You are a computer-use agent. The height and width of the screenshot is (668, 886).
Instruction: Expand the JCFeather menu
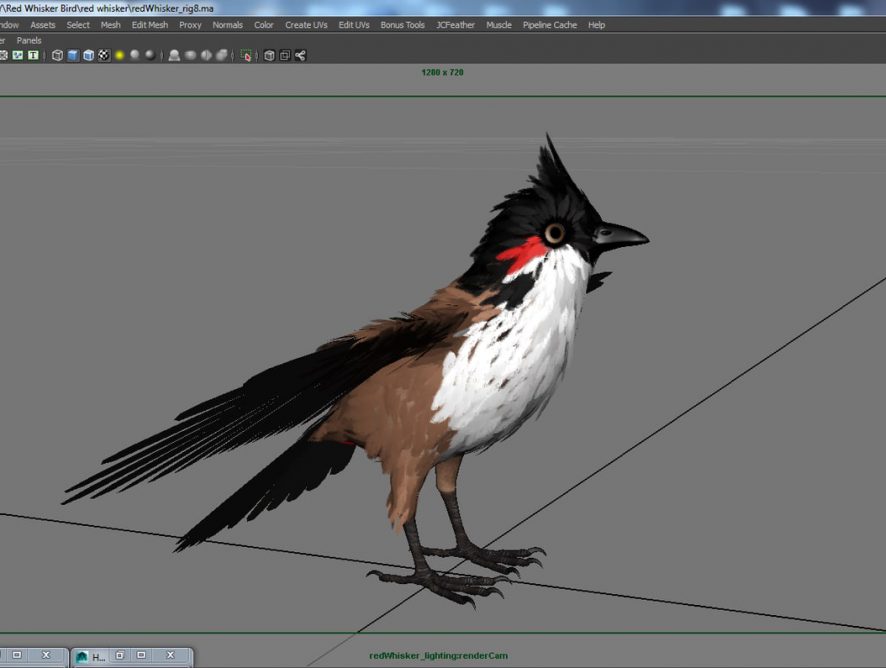(455, 25)
